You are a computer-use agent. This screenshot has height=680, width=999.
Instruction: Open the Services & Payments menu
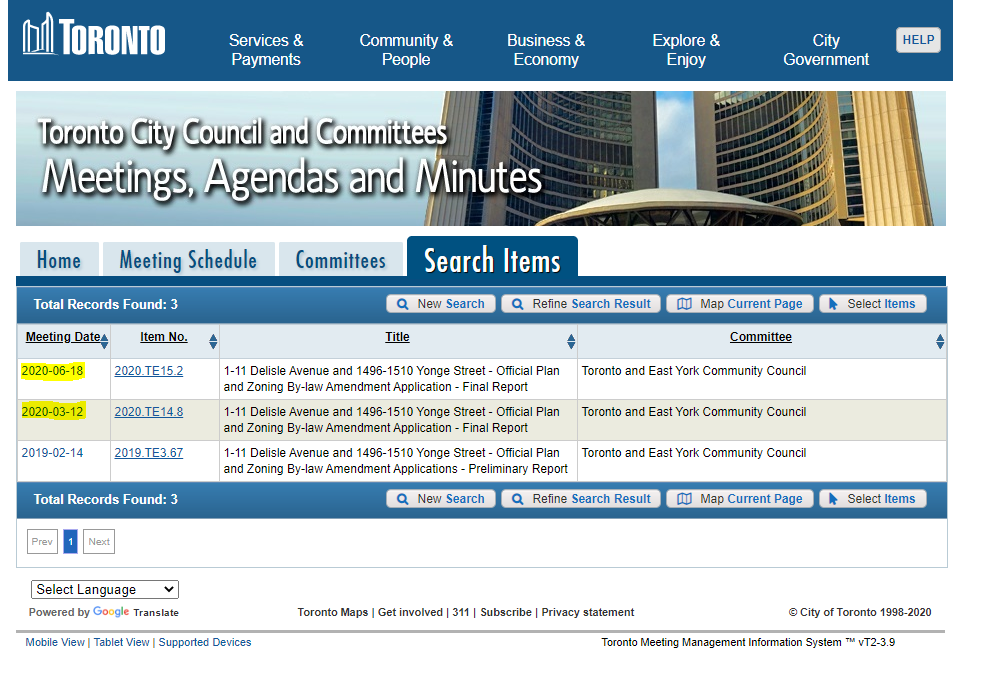pyautogui.click(x=266, y=50)
